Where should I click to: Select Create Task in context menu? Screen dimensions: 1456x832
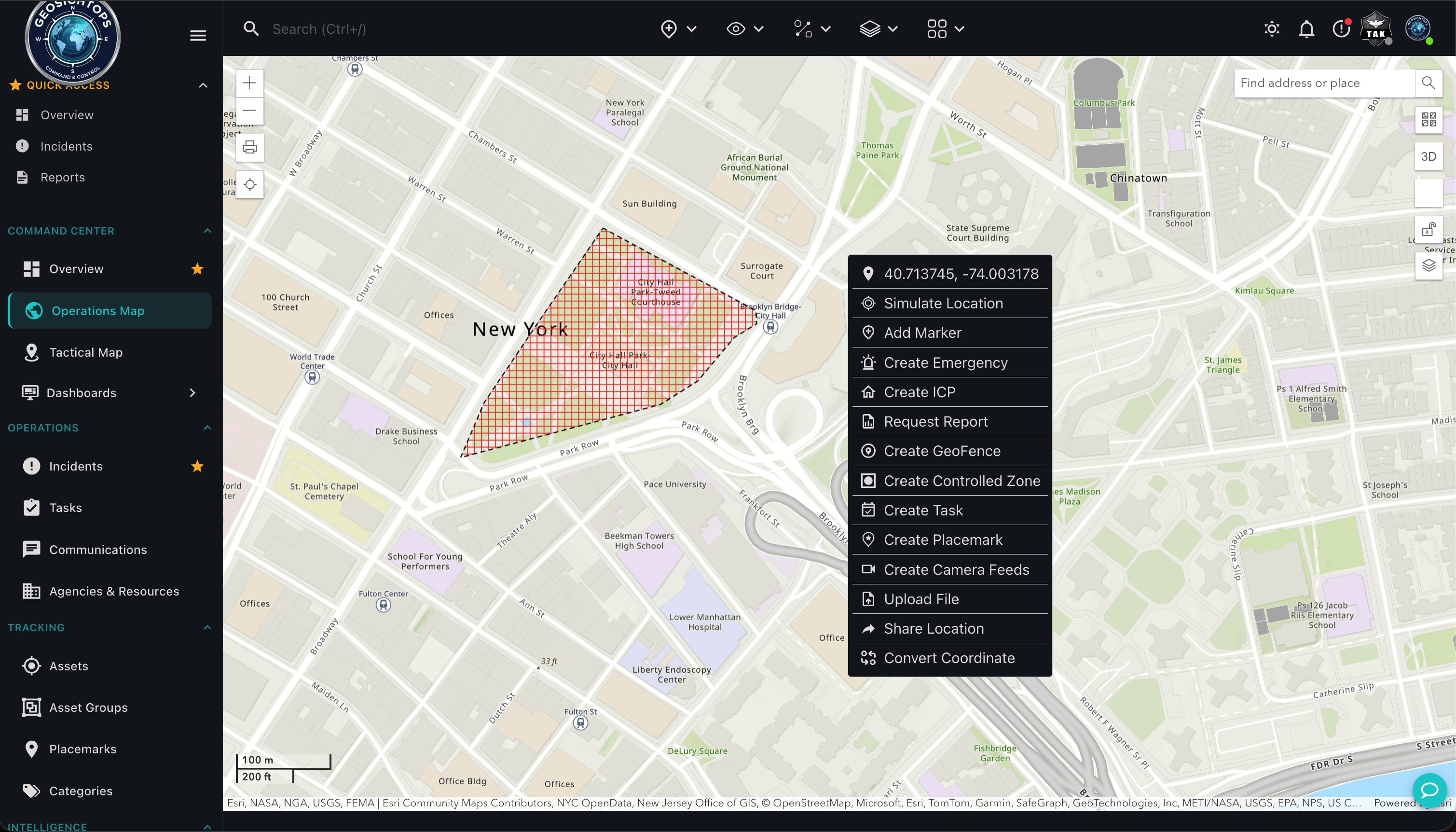tap(950, 511)
